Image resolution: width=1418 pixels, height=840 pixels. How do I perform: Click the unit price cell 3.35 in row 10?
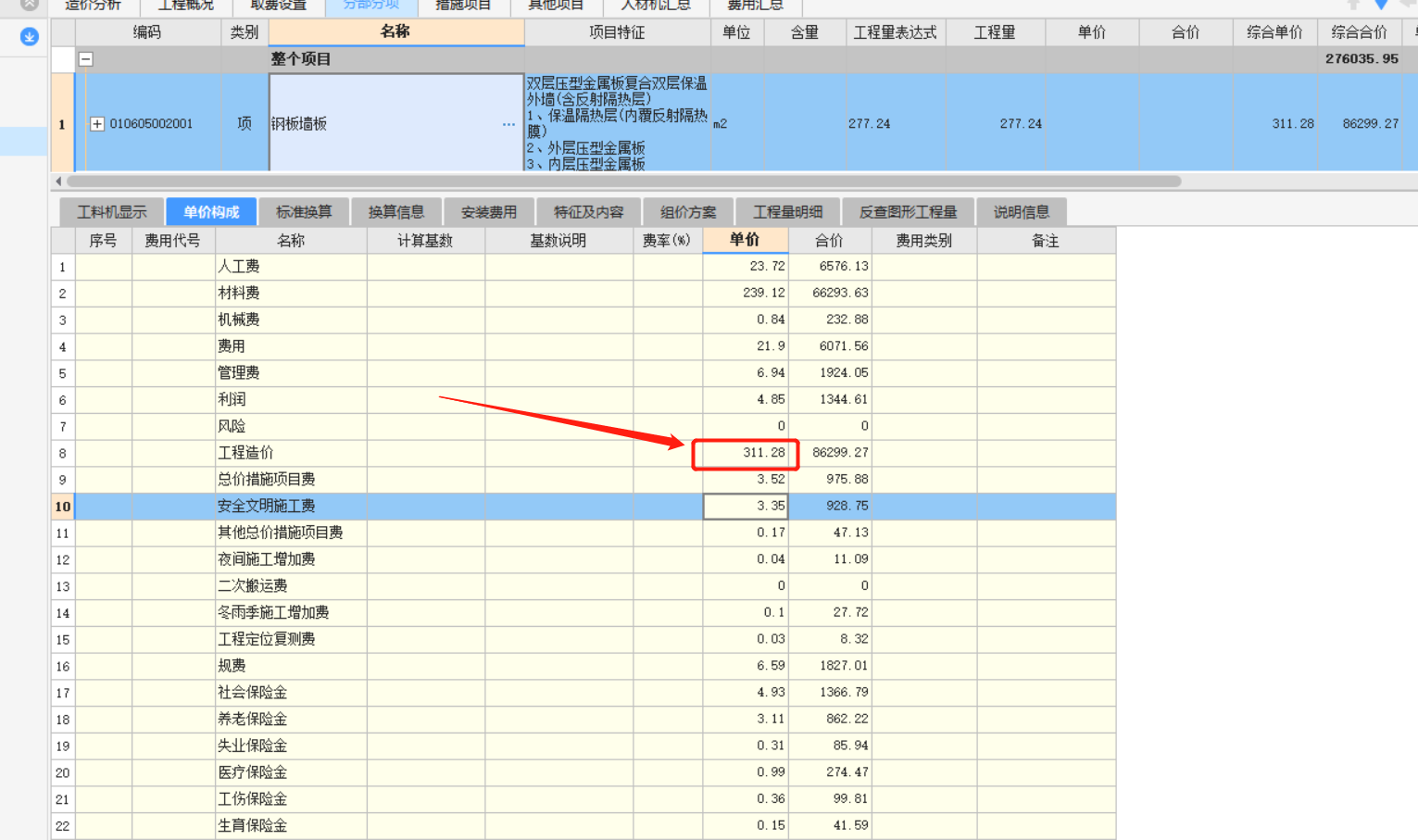tap(746, 507)
